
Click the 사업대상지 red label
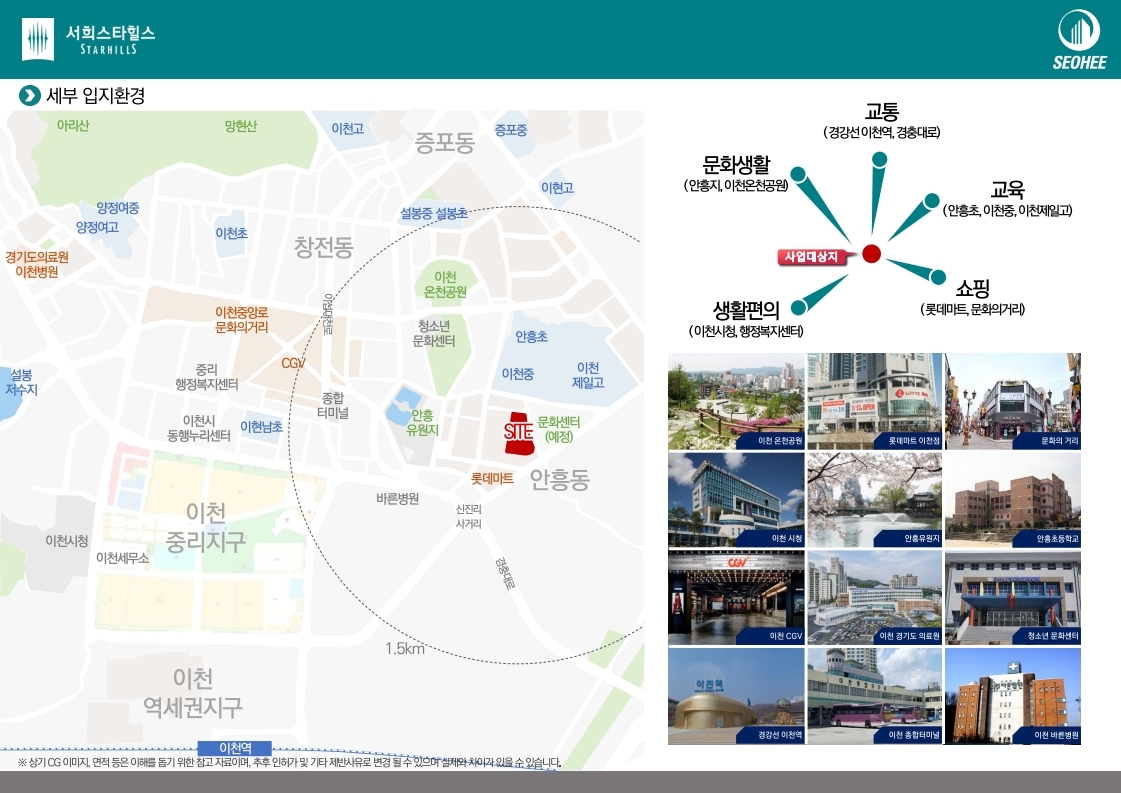811,257
